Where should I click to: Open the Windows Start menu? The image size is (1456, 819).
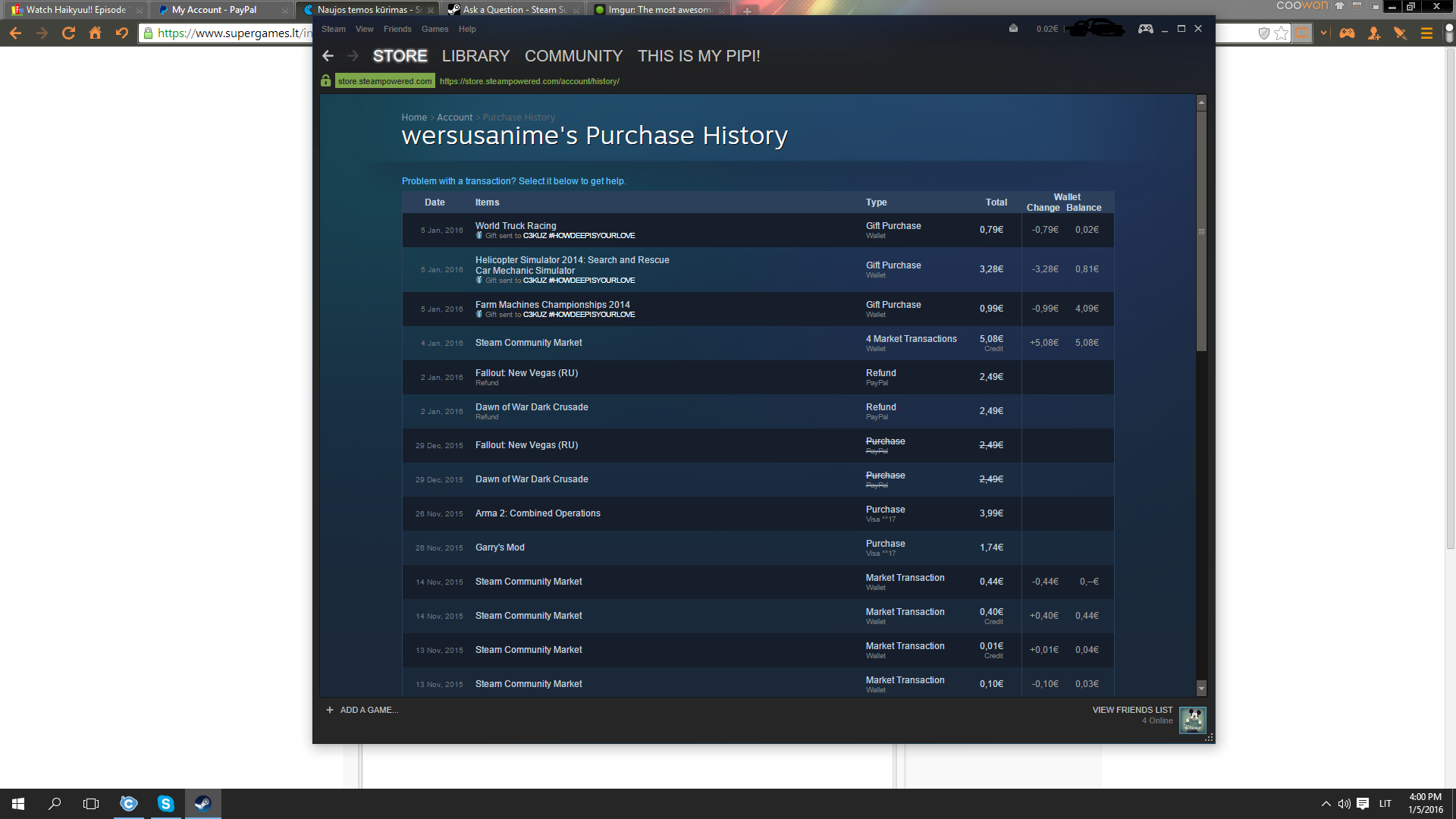click(18, 804)
